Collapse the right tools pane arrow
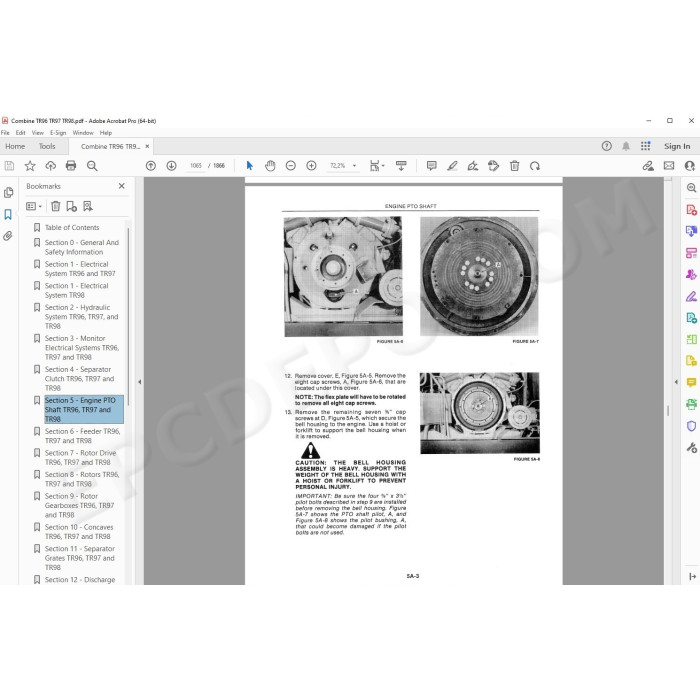The width and height of the screenshot is (700, 700). coord(676,382)
